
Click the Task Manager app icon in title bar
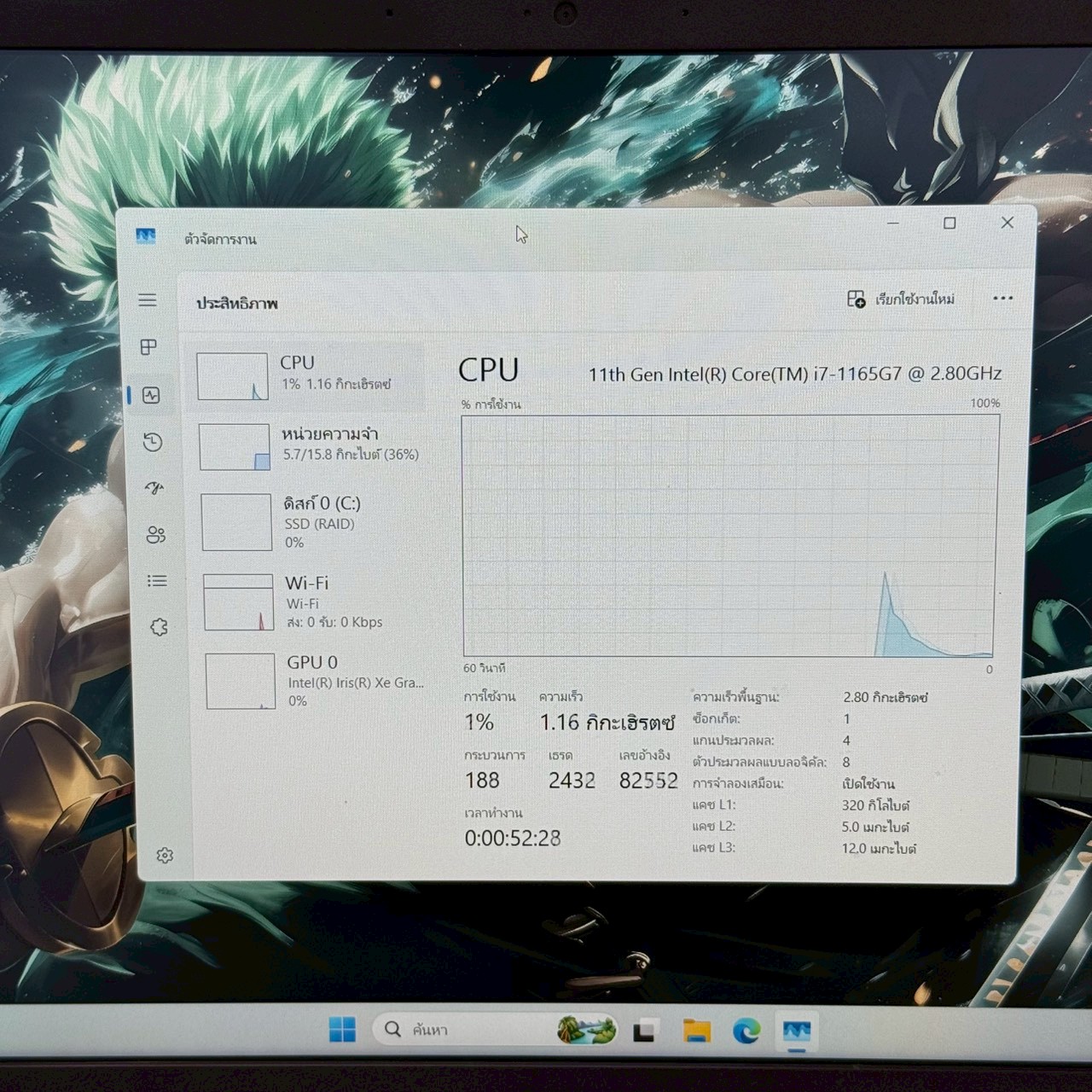(146, 236)
